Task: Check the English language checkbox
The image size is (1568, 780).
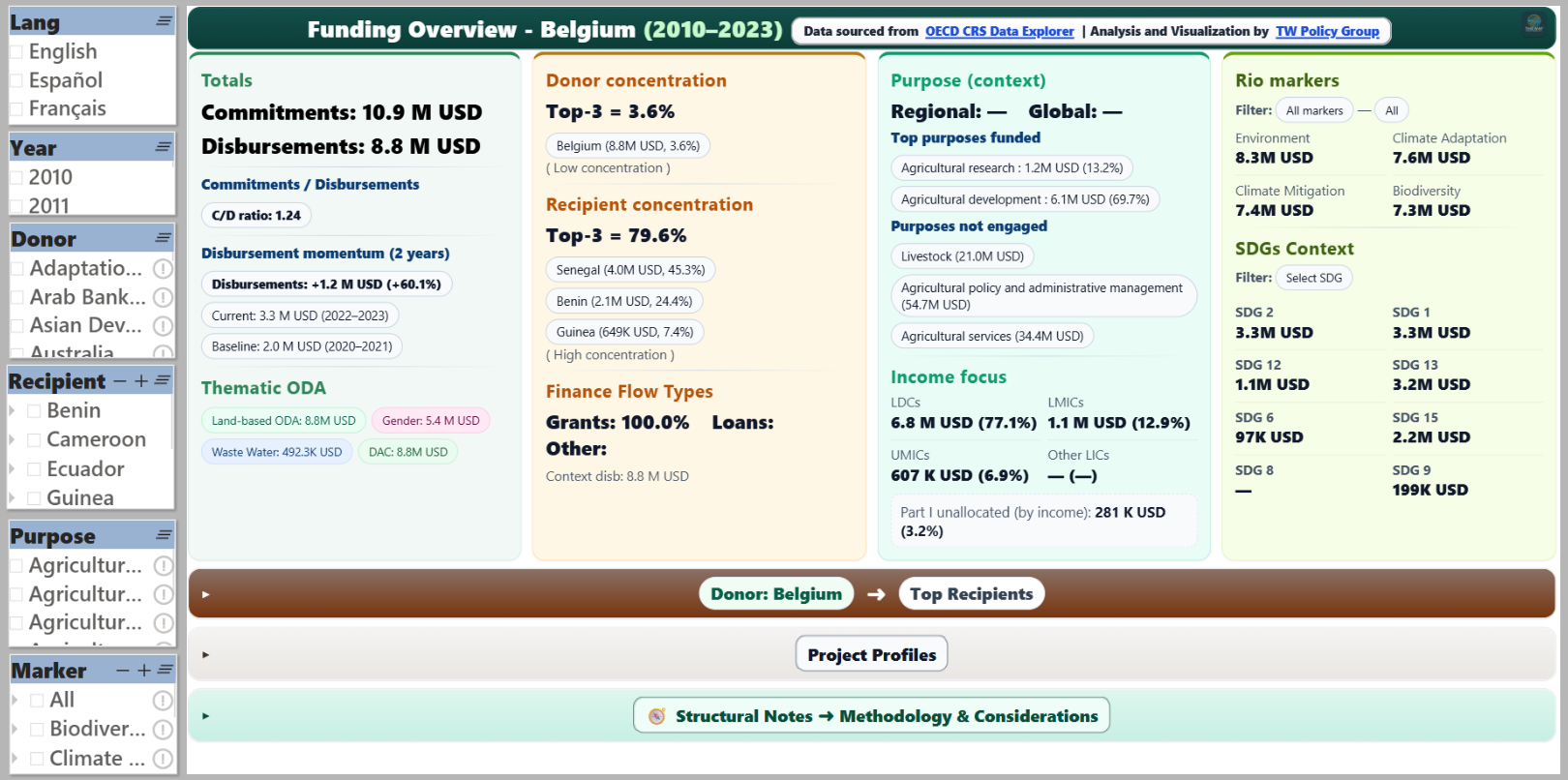Action: pyautogui.click(x=16, y=52)
